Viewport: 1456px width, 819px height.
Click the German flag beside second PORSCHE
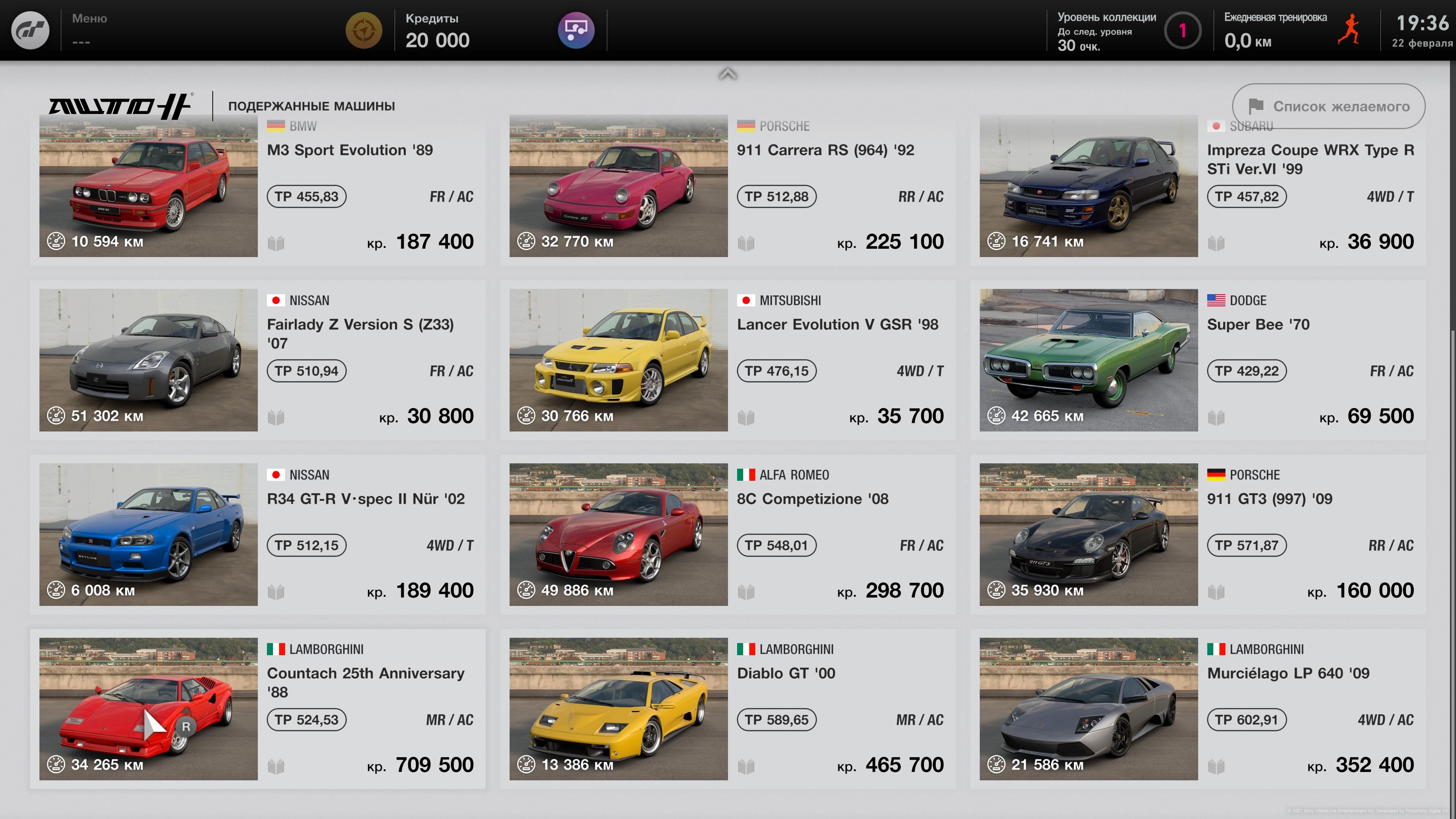pos(1216,475)
